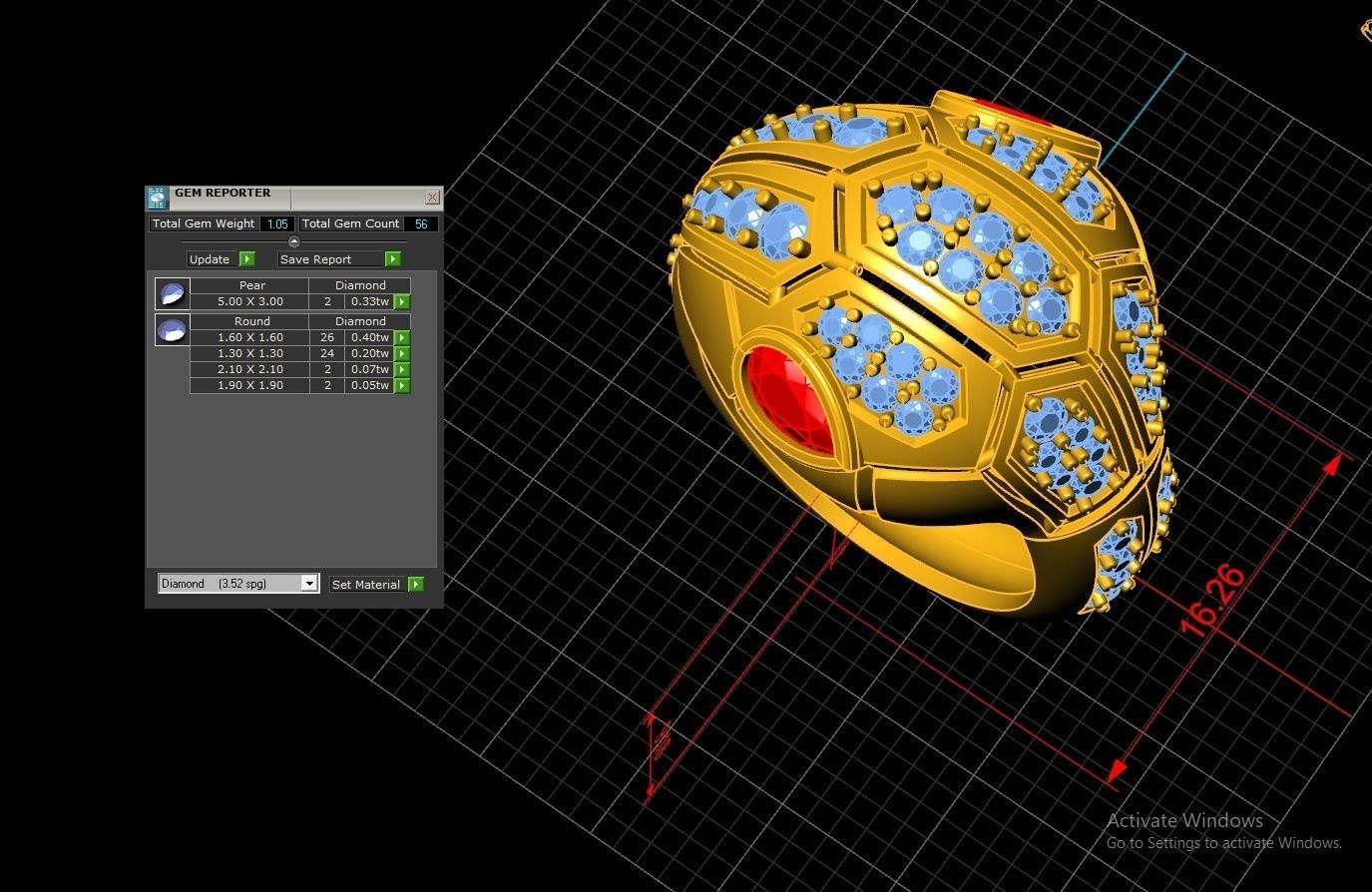
Task: Click green arrow on 0.05tw row
Action: [402, 385]
